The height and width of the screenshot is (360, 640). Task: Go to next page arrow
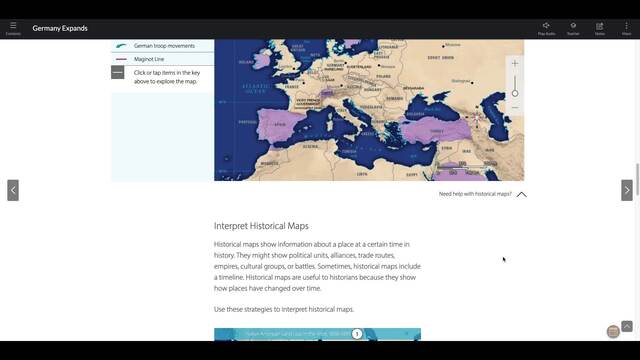tap(627, 190)
